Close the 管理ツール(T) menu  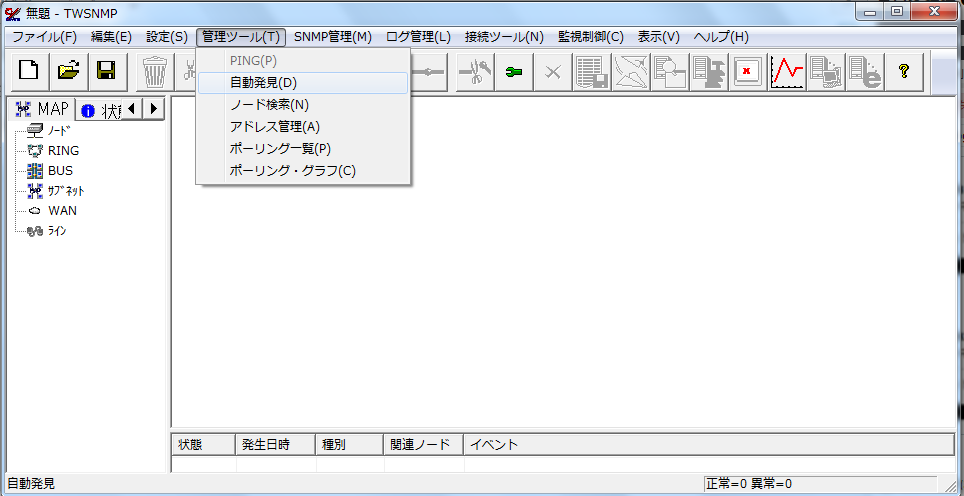point(241,37)
